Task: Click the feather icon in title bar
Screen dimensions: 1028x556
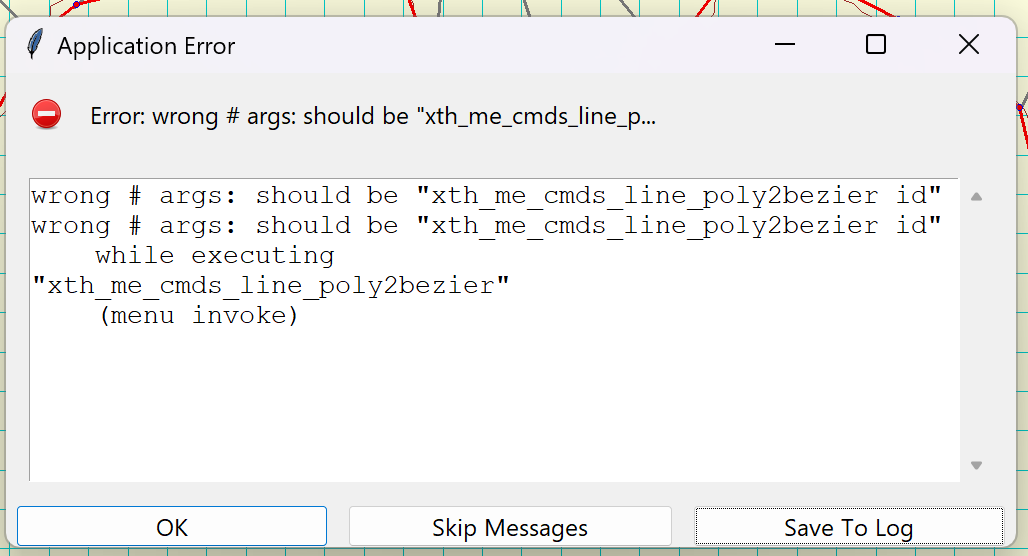Action: 35,45
